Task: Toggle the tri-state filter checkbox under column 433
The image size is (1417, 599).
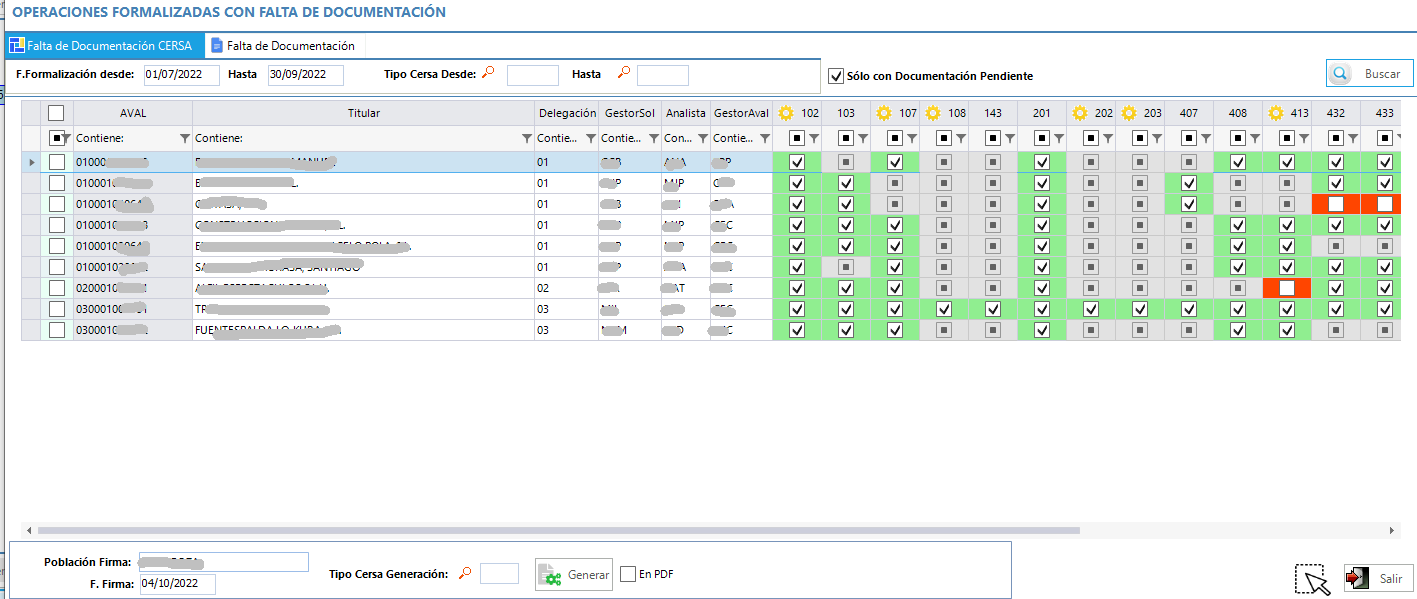Action: click(x=1385, y=138)
